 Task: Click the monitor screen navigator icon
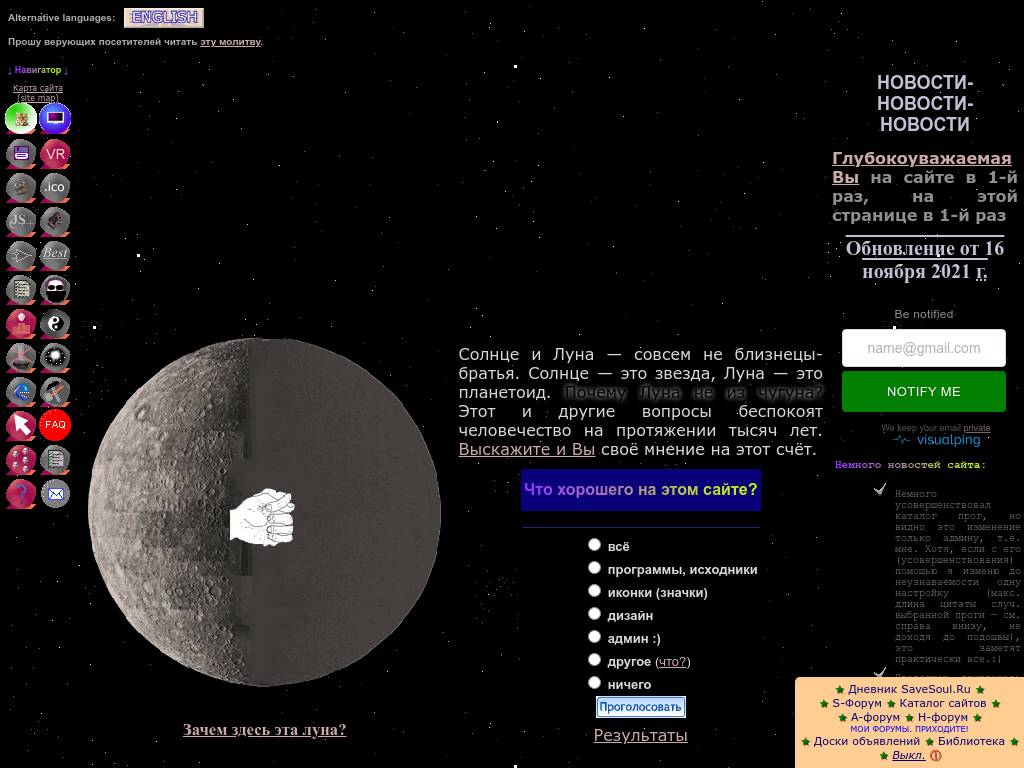55,119
